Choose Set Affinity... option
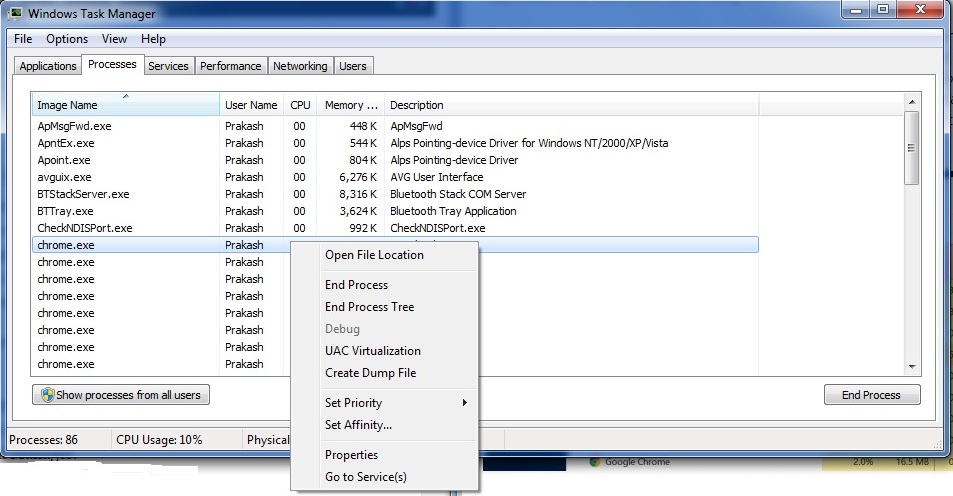This screenshot has width=953, height=496. tap(385, 425)
